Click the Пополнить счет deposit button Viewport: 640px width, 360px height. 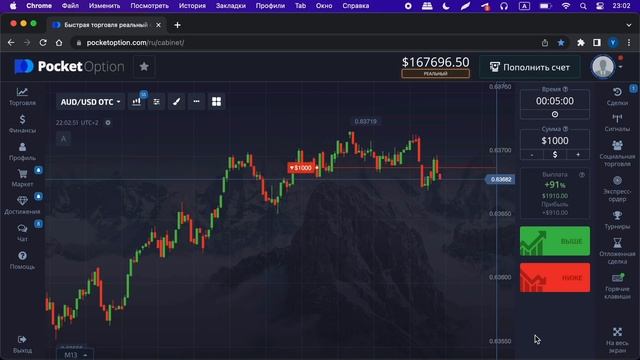(x=529, y=67)
